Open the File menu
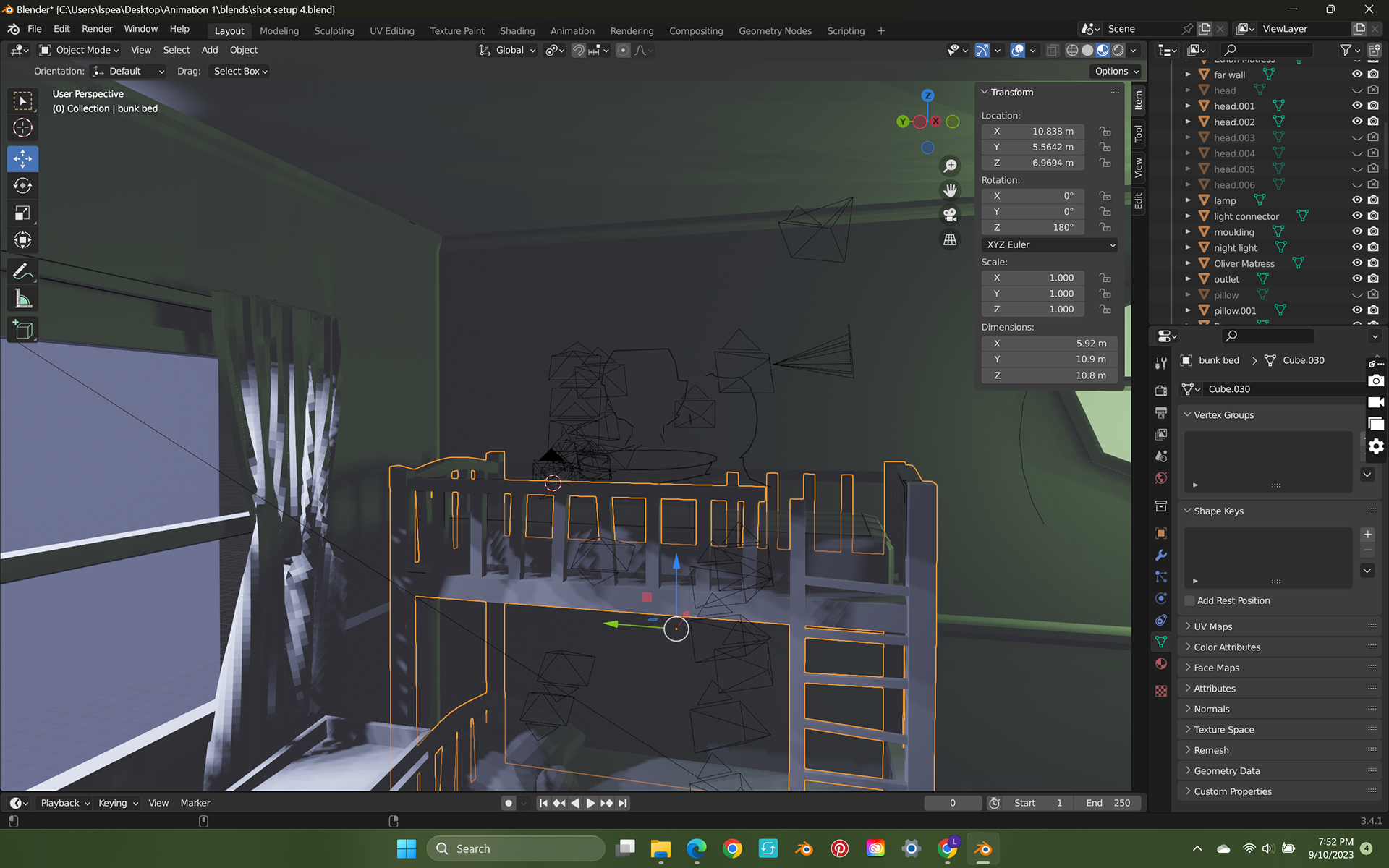This screenshot has height=868, width=1389. tap(34, 29)
